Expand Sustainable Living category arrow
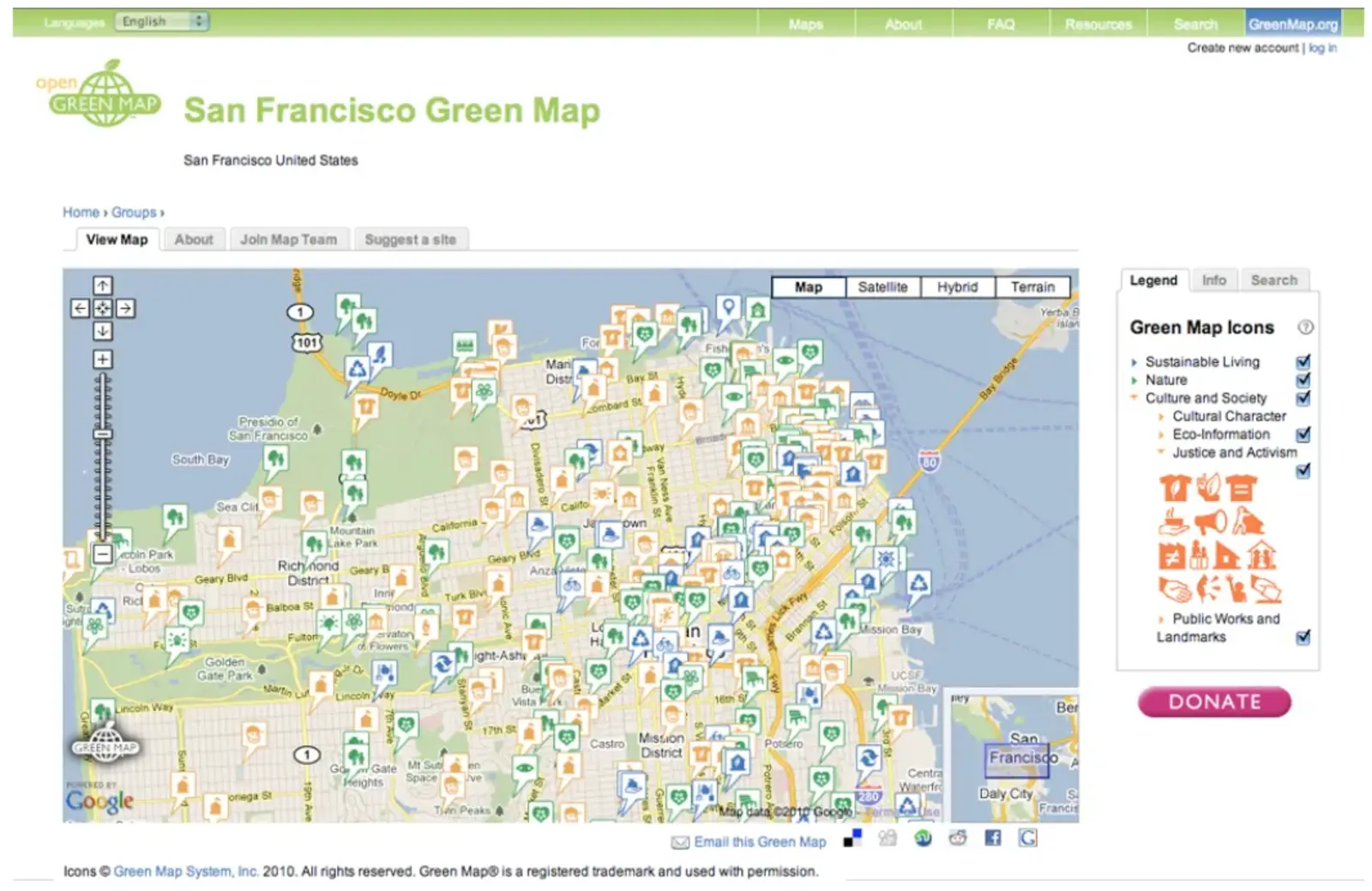 coord(1134,363)
